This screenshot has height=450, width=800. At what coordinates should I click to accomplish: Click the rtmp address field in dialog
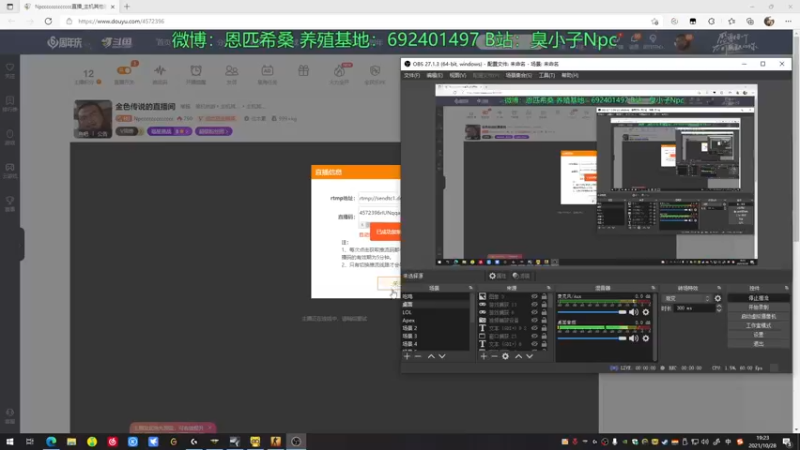point(379,198)
